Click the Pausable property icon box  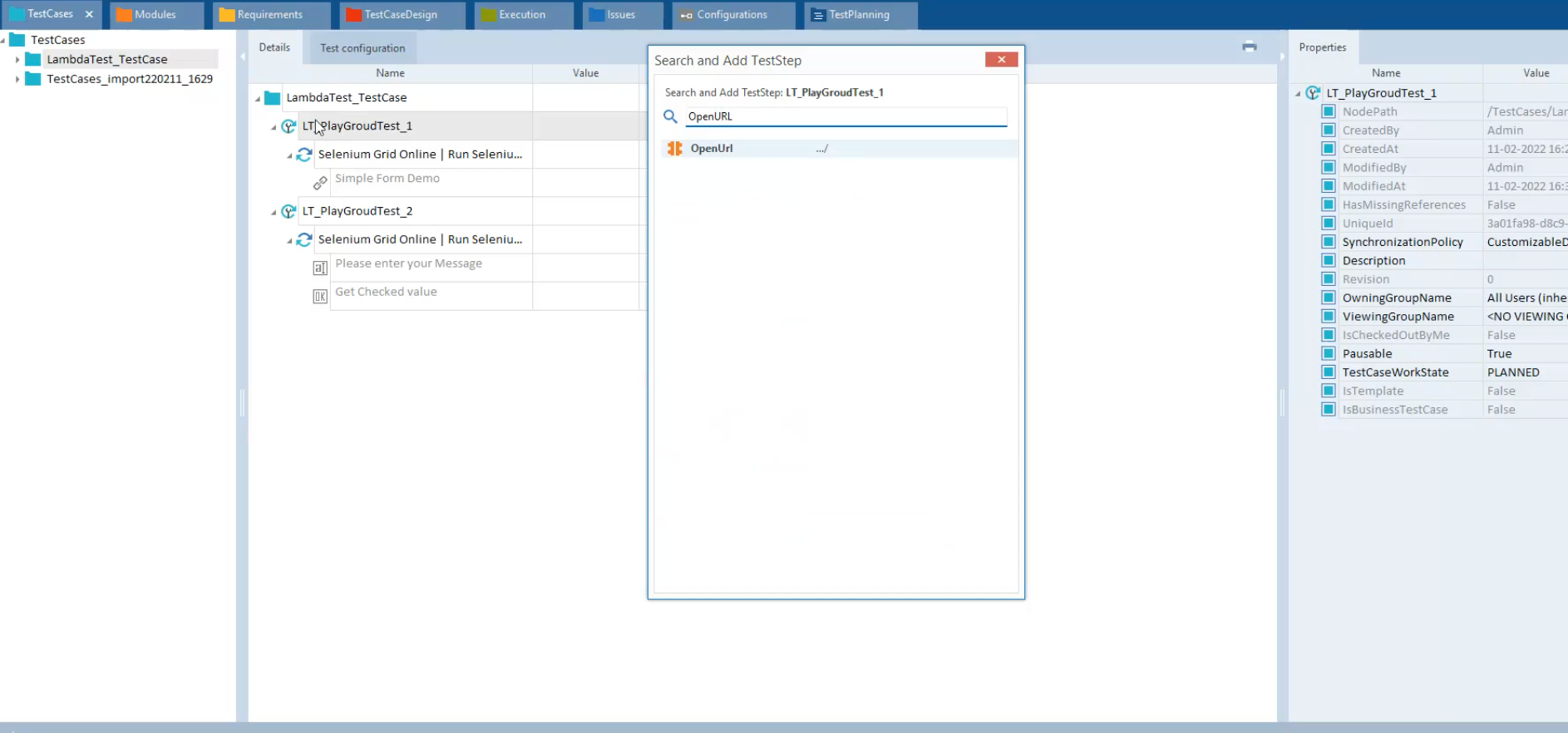(1329, 354)
